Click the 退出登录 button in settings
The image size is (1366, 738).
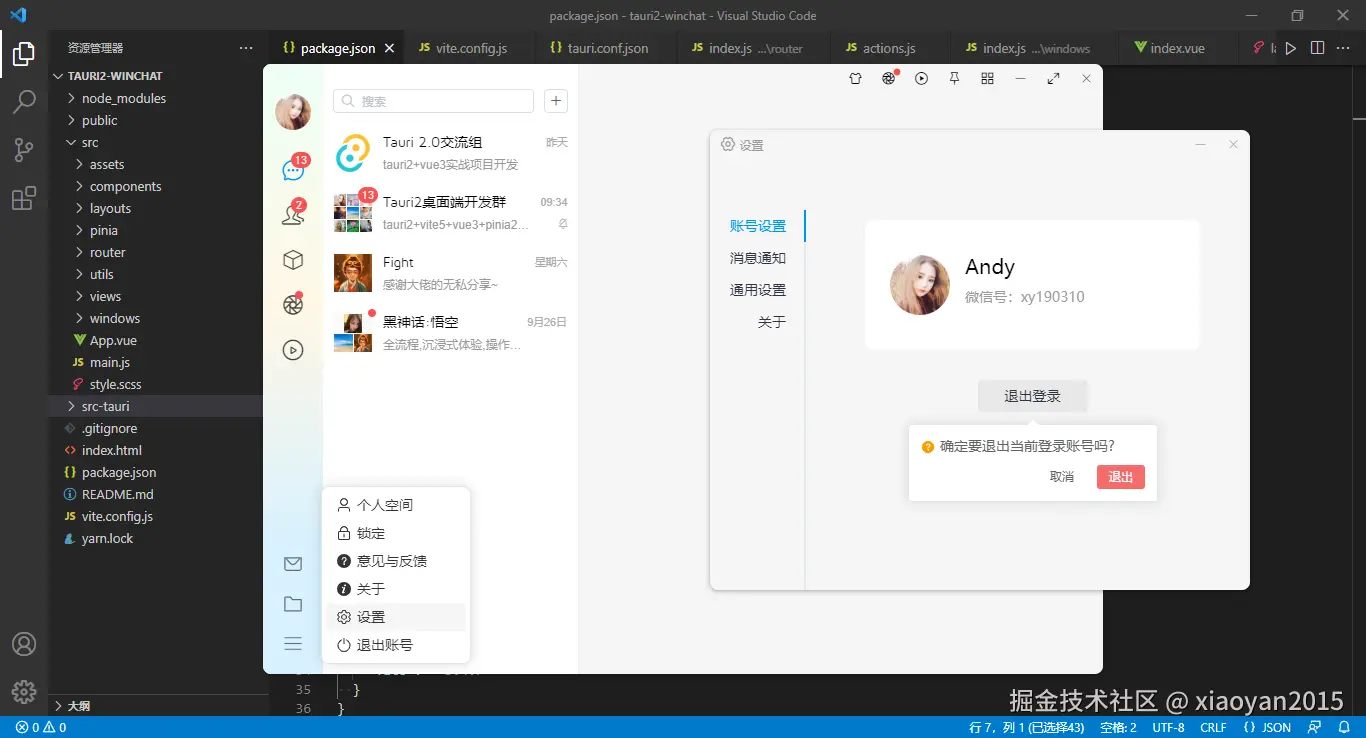[x=1032, y=396]
